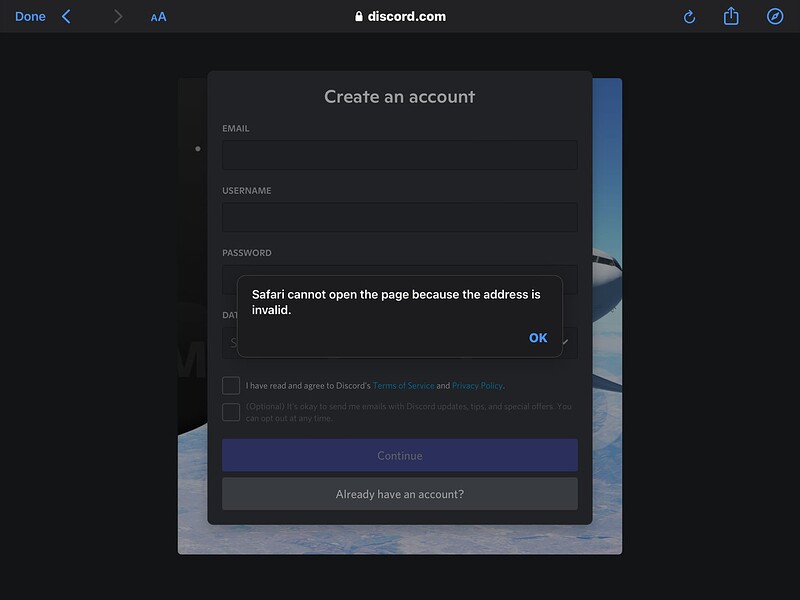Open the Terms of Service link
The image size is (800, 600).
[x=404, y=386]
